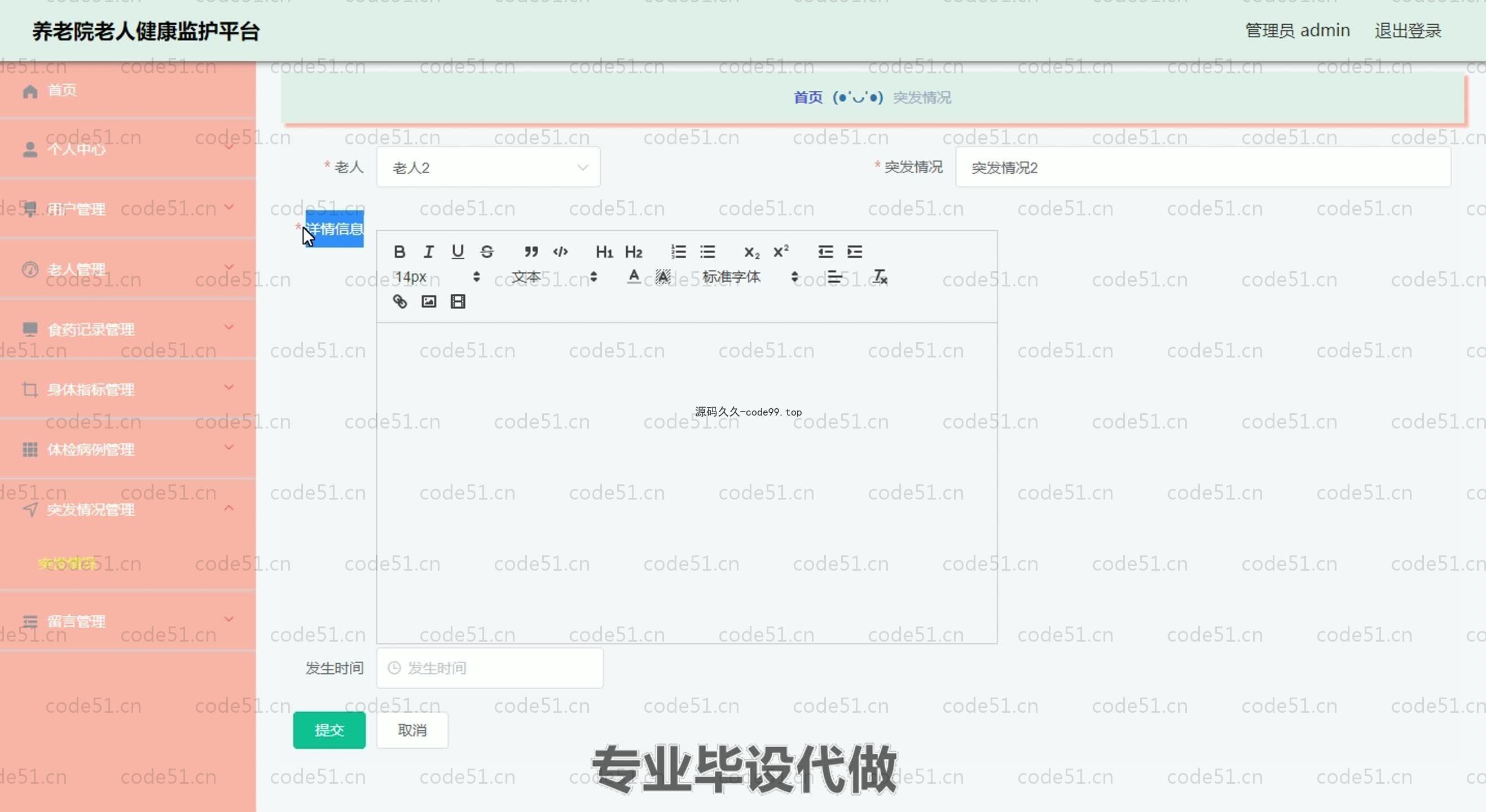The width and height of the screenshot is (1486, 812).
Task: Click inside the rich text editor area
Action: (687, 483)
